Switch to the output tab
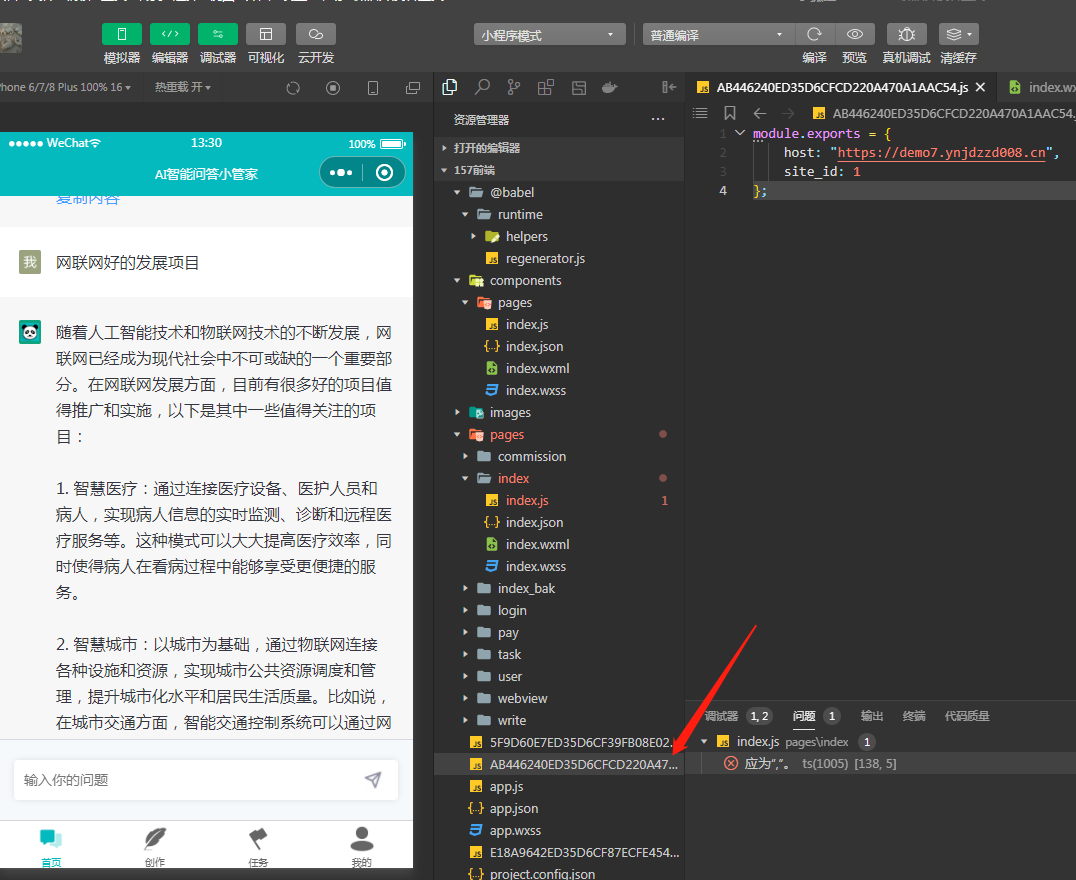 (872, 716)
